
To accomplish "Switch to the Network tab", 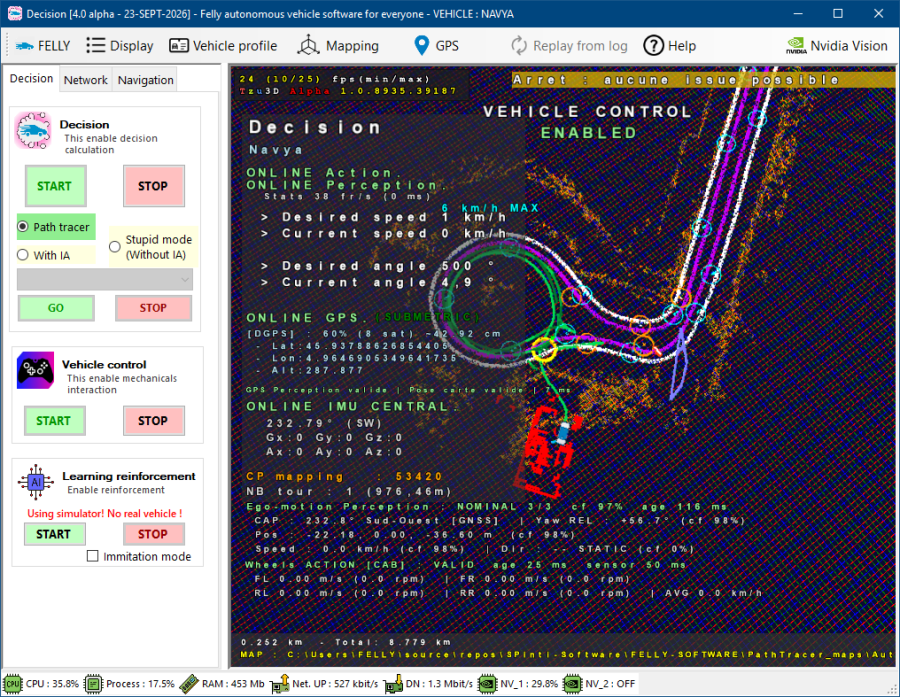I will click(x=86, y=80).
